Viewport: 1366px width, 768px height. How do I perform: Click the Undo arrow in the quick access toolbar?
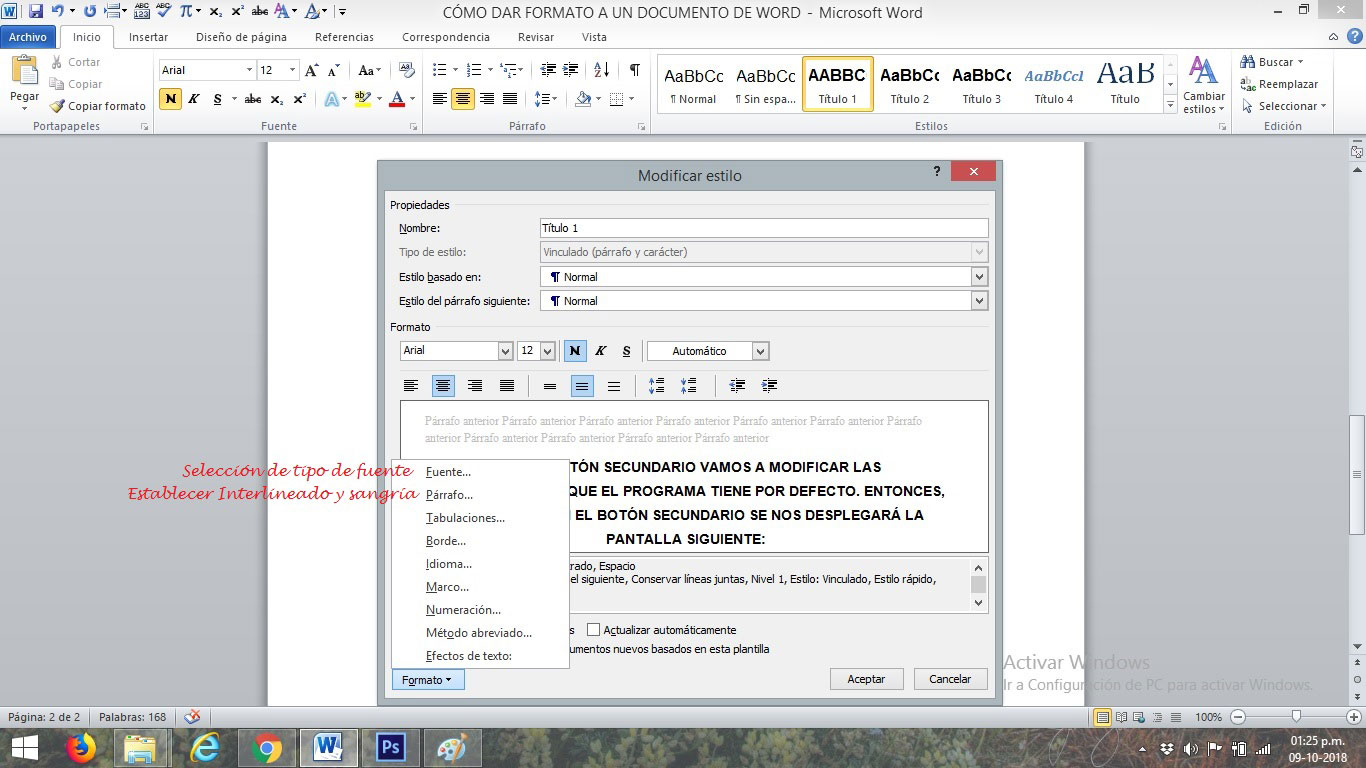(x=58, y=12)
